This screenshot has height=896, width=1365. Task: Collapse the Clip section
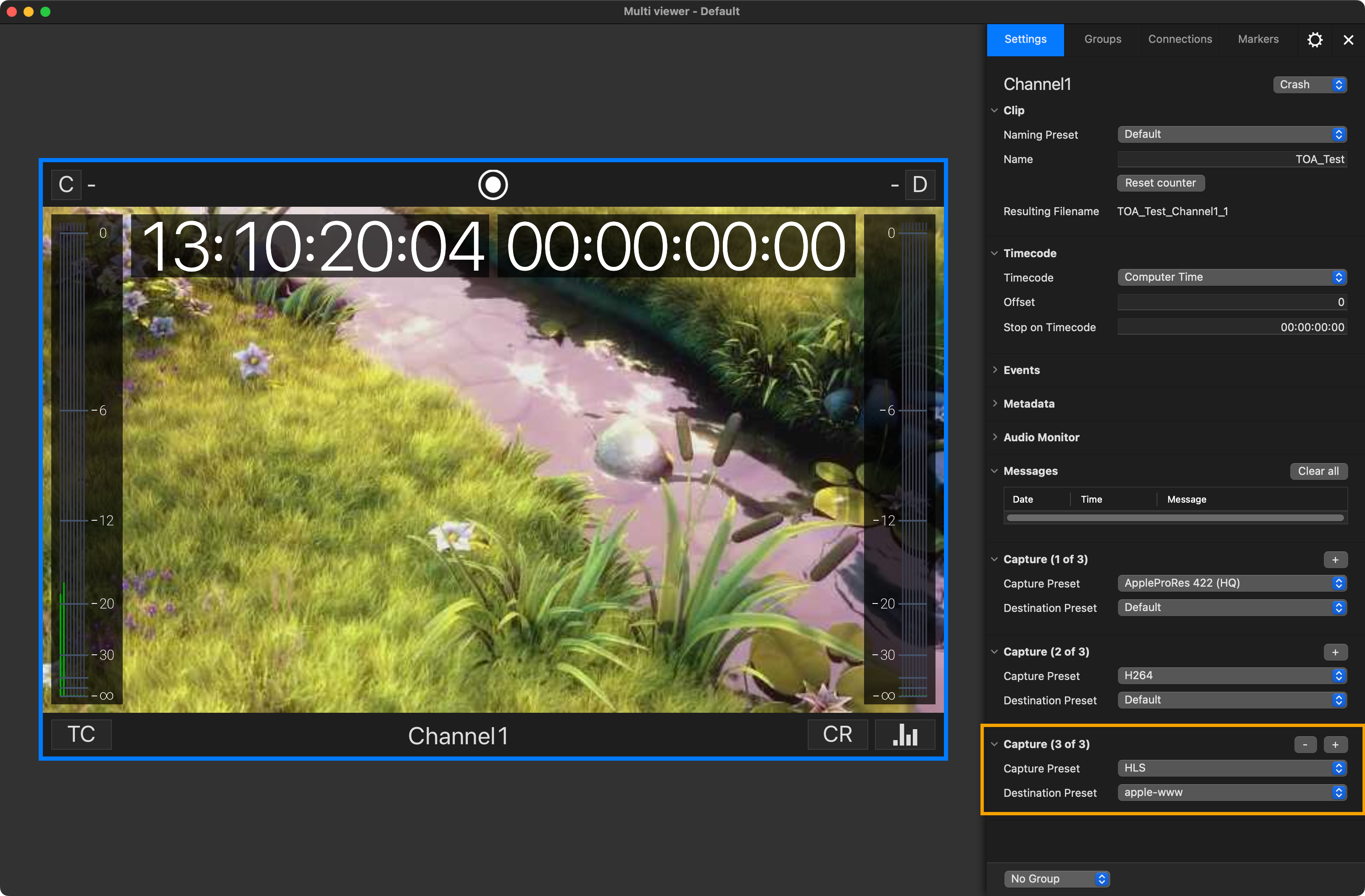(x=994, y=110)
